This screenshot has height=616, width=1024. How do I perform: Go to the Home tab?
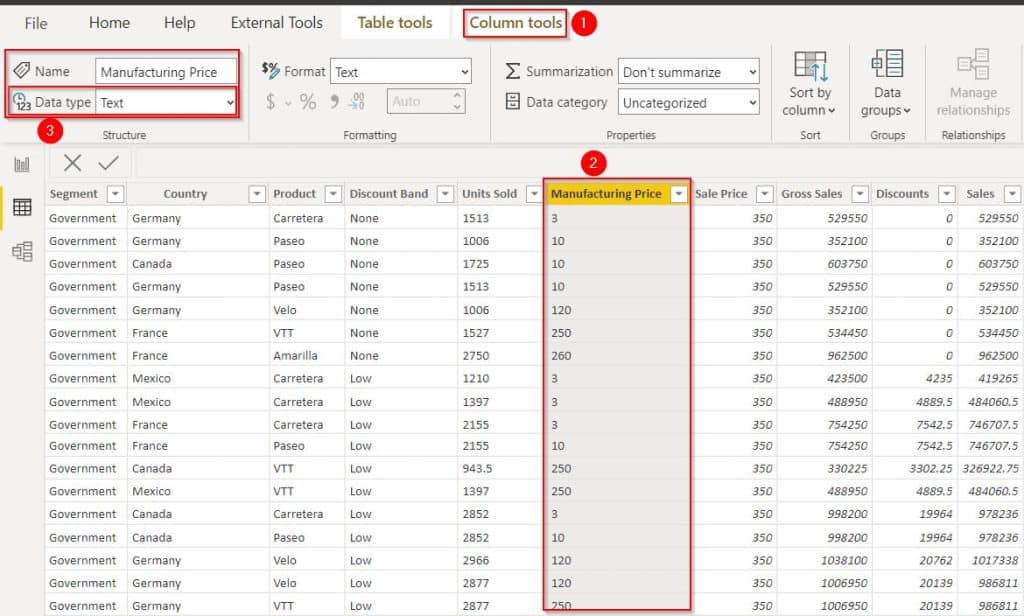109,23
